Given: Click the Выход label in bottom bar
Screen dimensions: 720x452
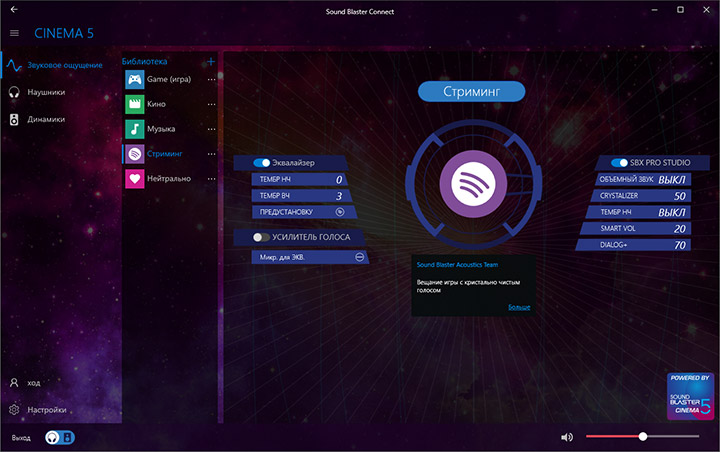Looking at the screenshot, I should point(21,438).
